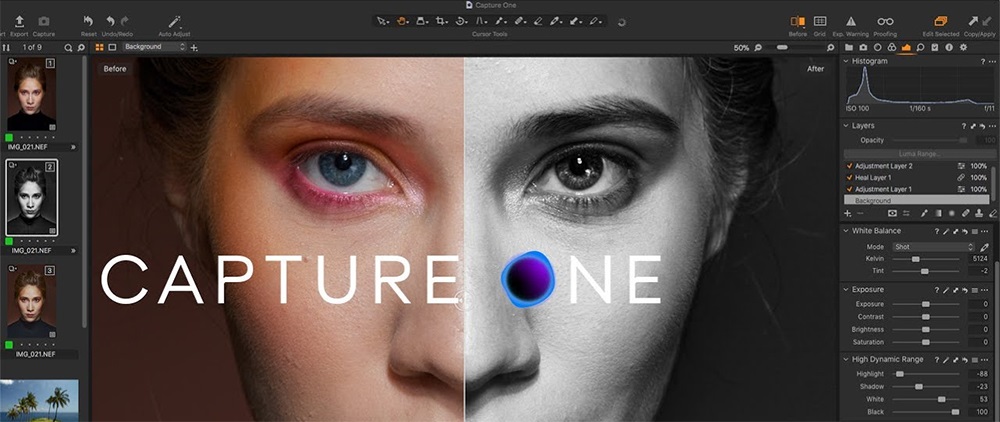Select the color portrait thumbnail numbered 3
This screenshot has width=1000, height=422.
pos(31,302)
